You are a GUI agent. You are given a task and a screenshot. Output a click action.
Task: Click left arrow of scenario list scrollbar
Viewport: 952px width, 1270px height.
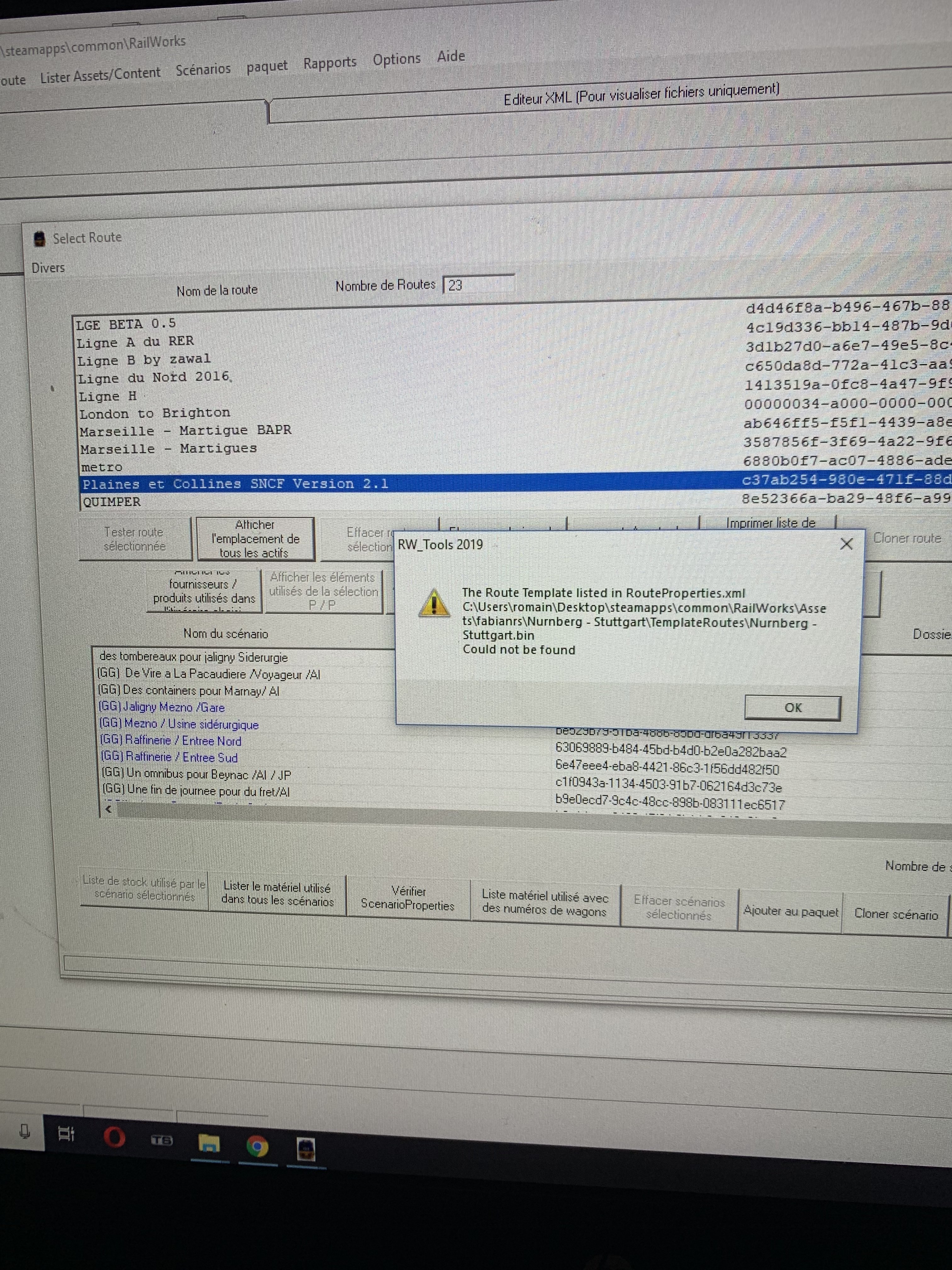[109, 809]
